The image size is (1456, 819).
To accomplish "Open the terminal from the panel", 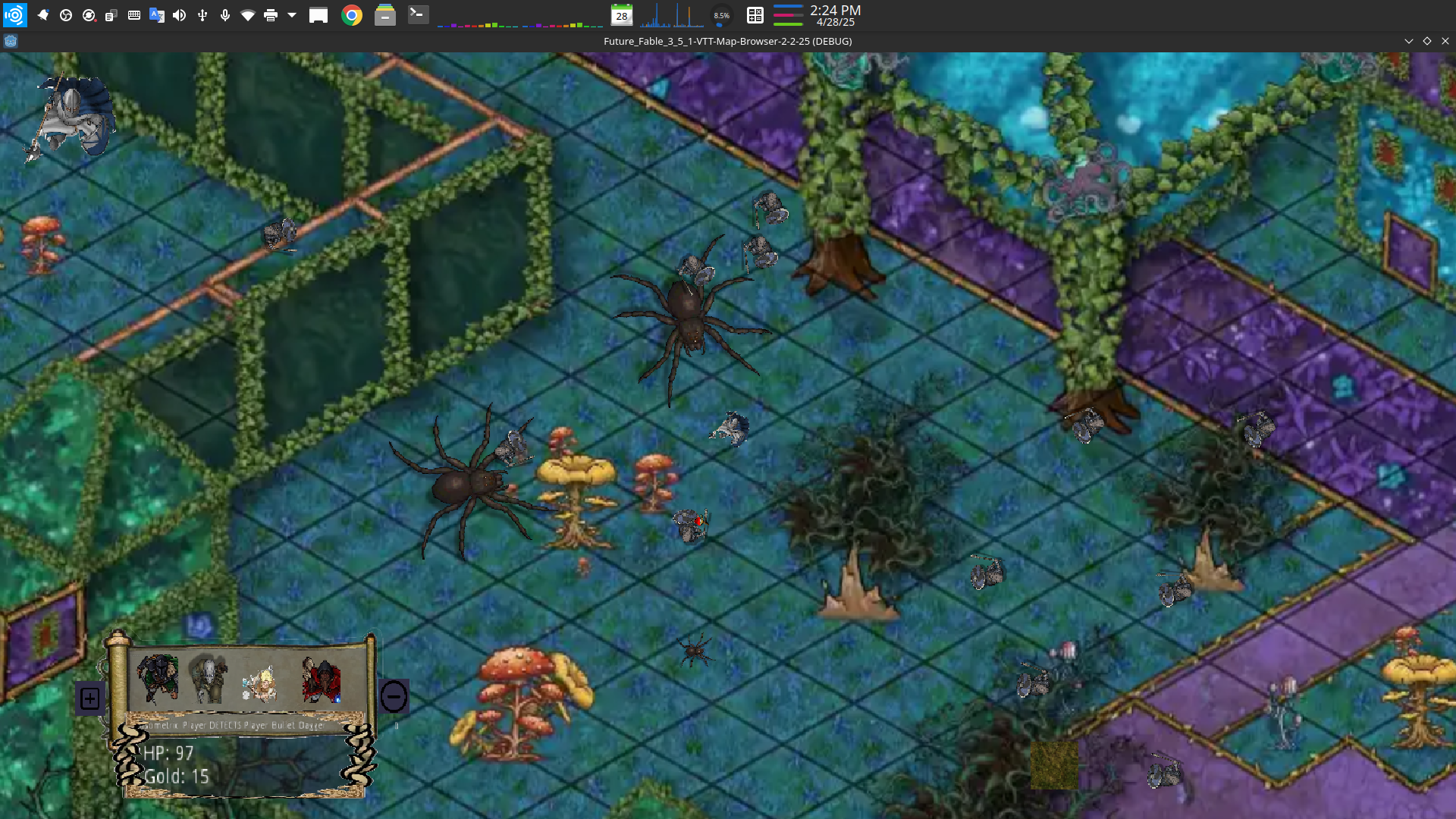I will pyautogui.click(x=419, y=15).
